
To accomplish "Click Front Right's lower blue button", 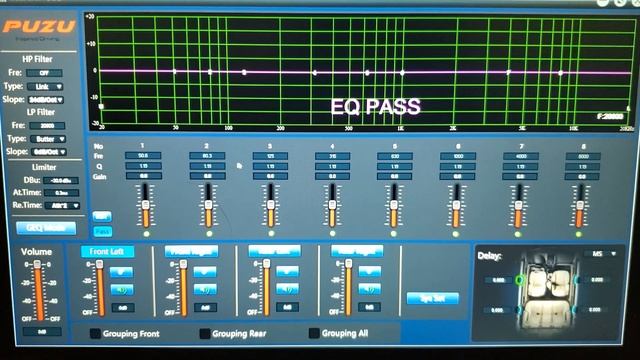I will 205,290.
